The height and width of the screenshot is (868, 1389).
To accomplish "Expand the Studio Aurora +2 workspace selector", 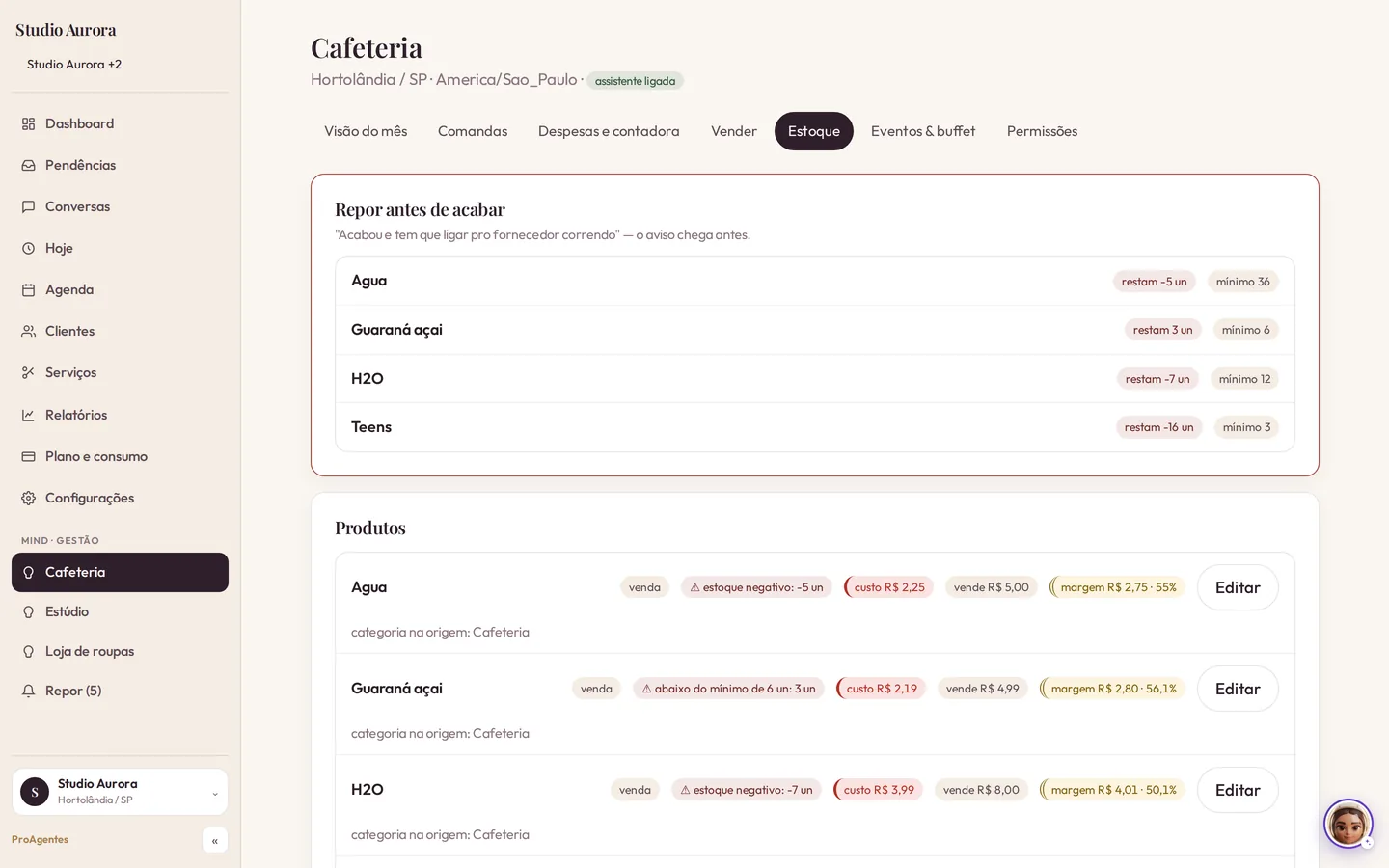I will [74, 64].
